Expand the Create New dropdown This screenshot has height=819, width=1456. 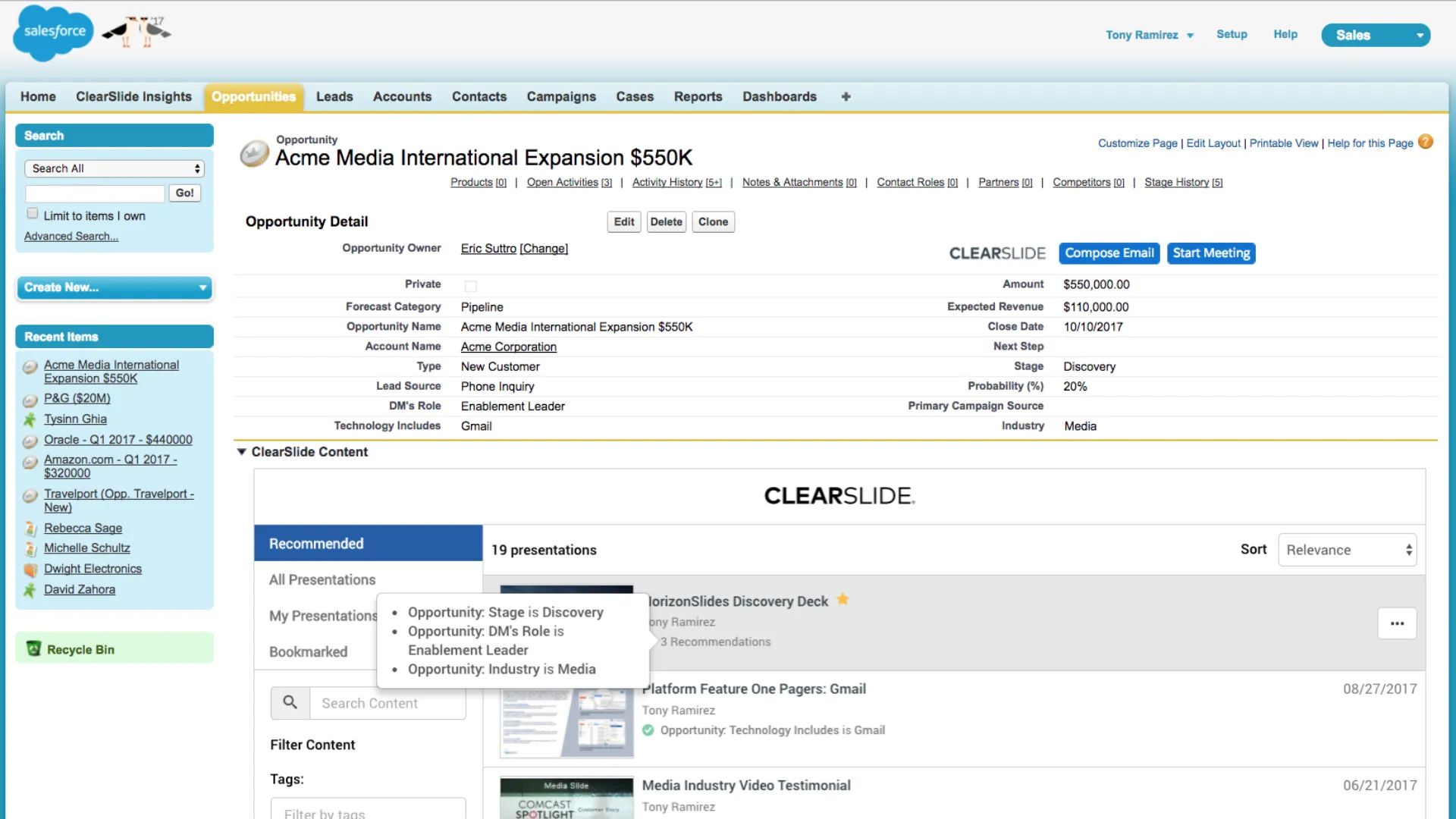[115, 287]
